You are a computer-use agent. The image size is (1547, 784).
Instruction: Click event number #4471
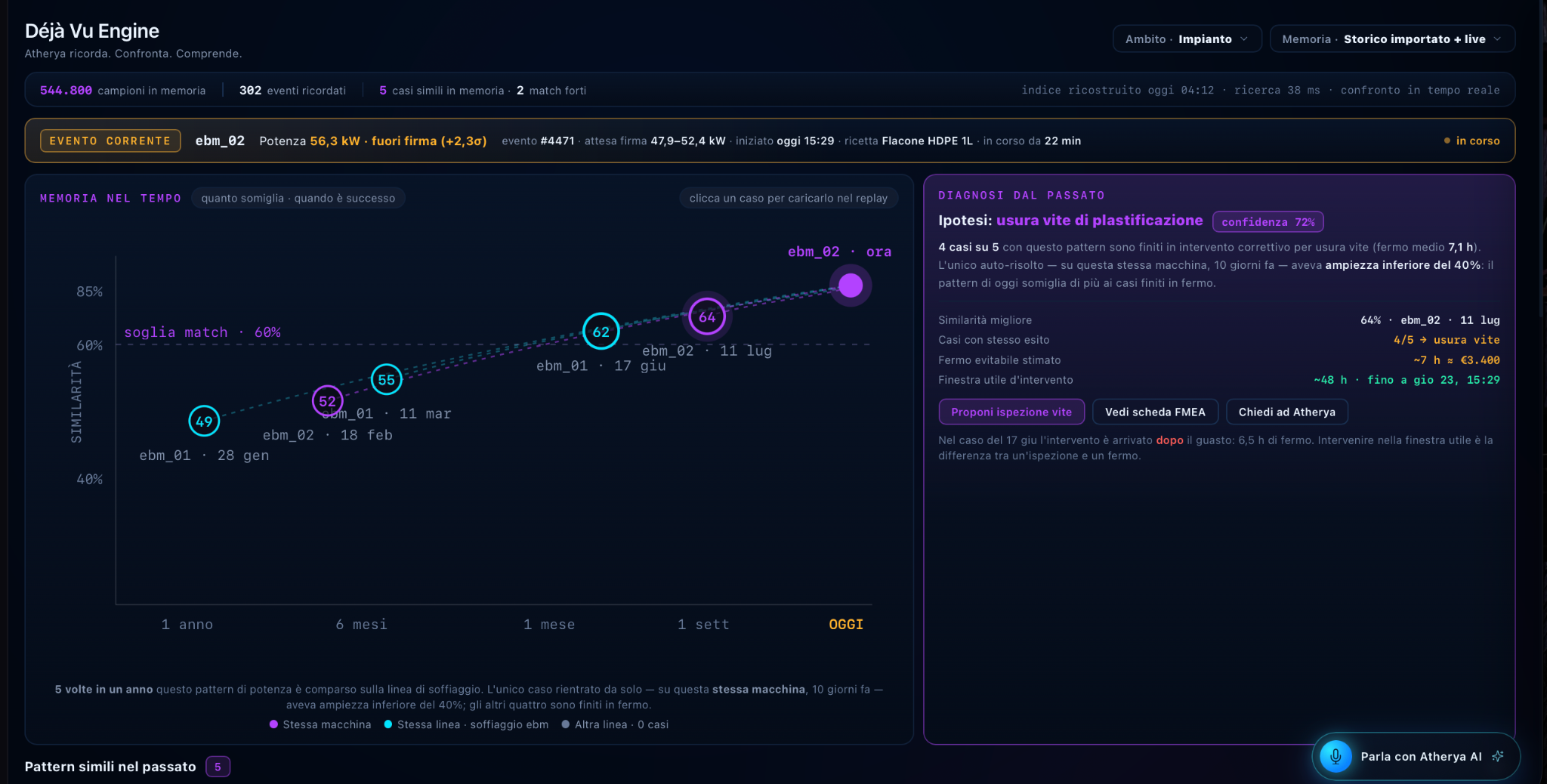point(557,141)
